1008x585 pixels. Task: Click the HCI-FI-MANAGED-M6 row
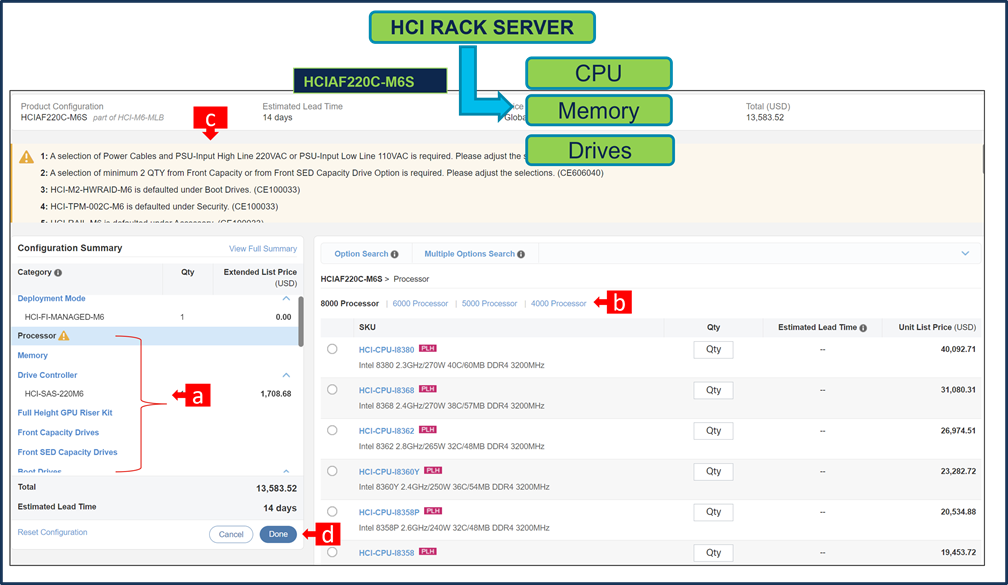click(x=154, y=317)
